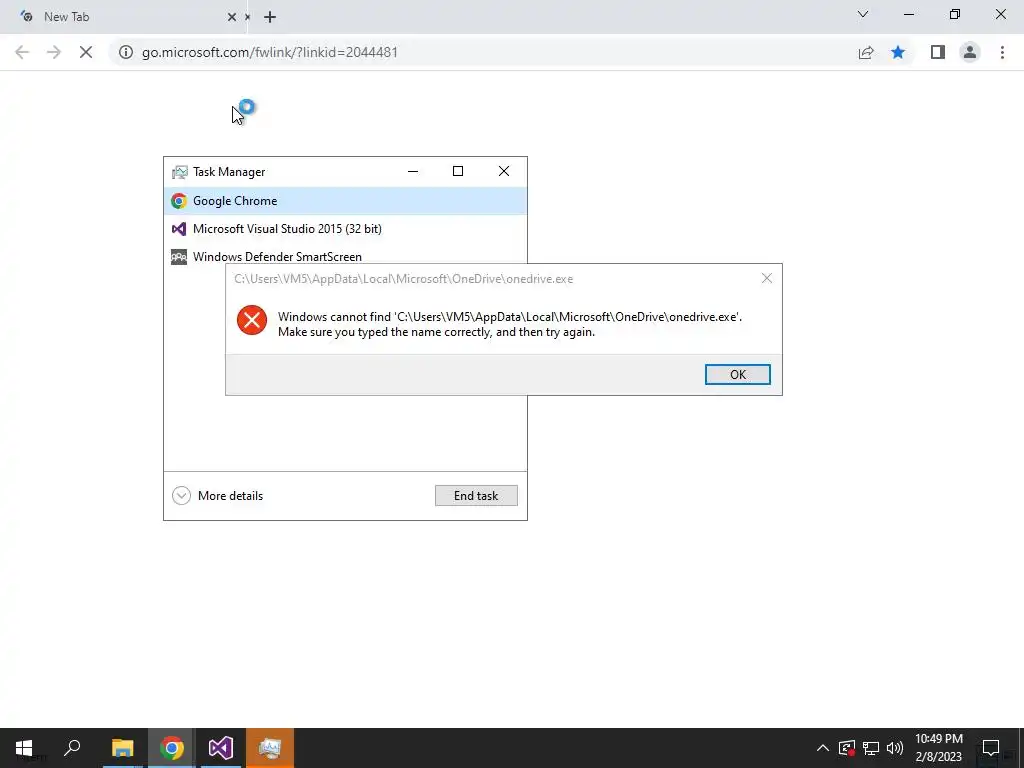Close the New Tab tab
The image size is (1024, 768).
[x=232, y=17]
